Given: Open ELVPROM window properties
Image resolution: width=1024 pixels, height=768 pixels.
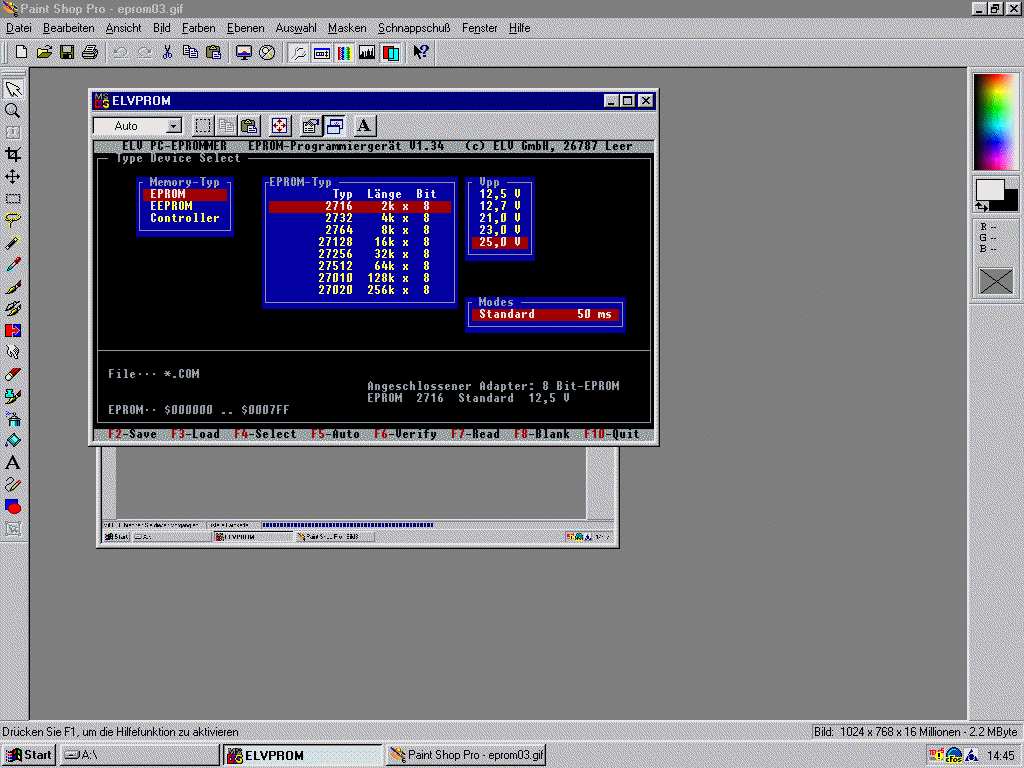Looking at the screenshot, I should click(310, 125).
